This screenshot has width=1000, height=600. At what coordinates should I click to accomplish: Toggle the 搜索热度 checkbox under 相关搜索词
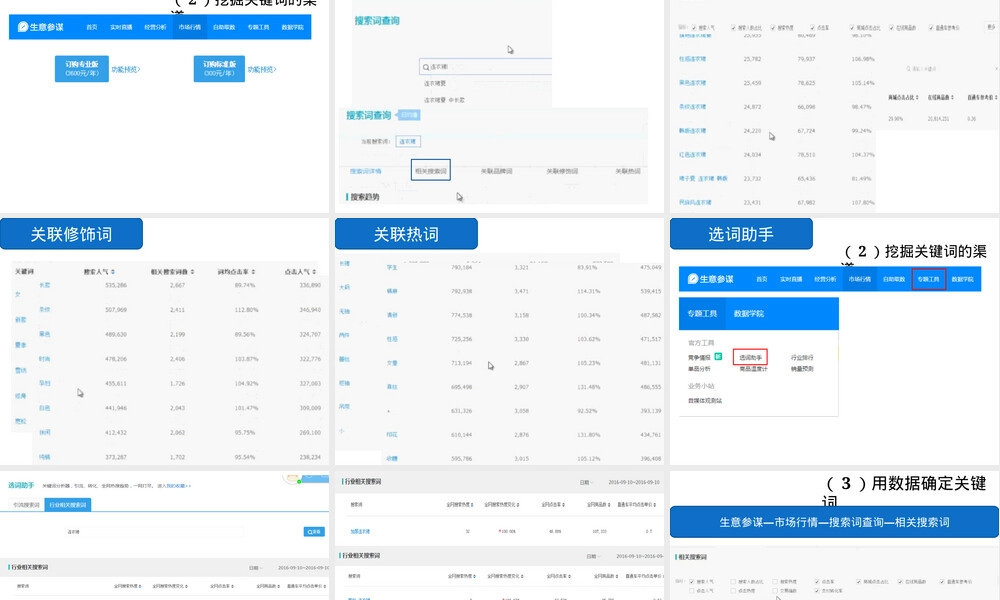point(776,582)
